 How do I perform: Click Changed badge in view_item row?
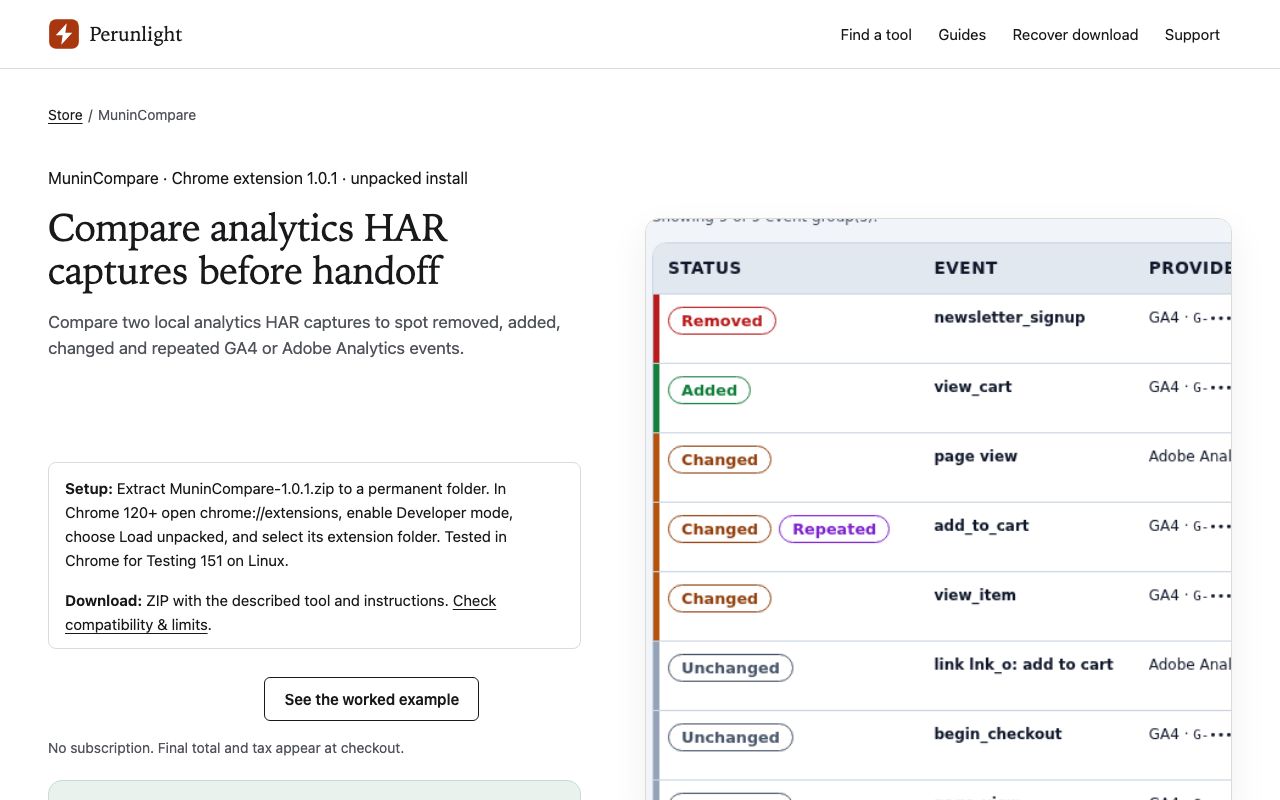tap(719, 599)
